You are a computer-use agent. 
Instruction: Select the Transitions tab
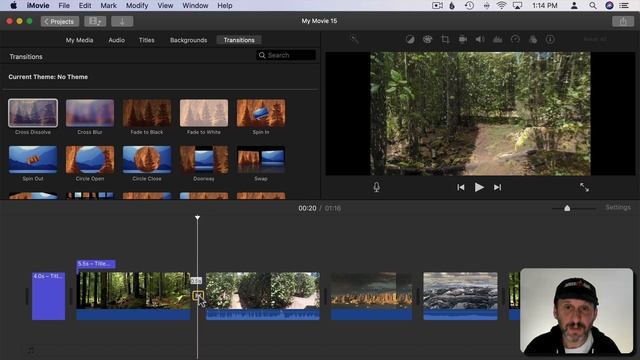coord(239,40)
